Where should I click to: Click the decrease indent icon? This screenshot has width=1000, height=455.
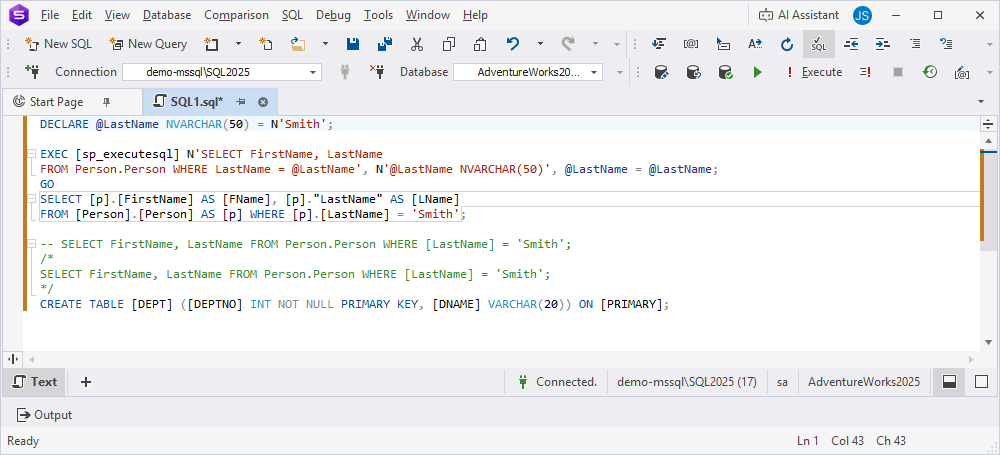[851, 44]
